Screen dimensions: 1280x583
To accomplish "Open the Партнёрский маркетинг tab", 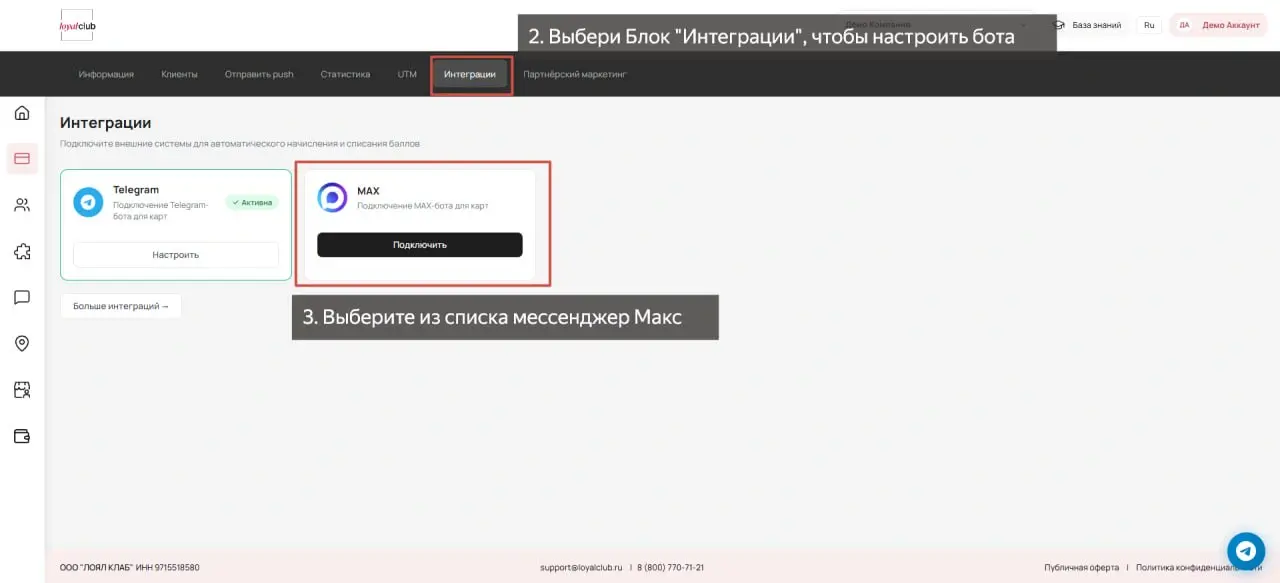I will (x=575, y=74).
